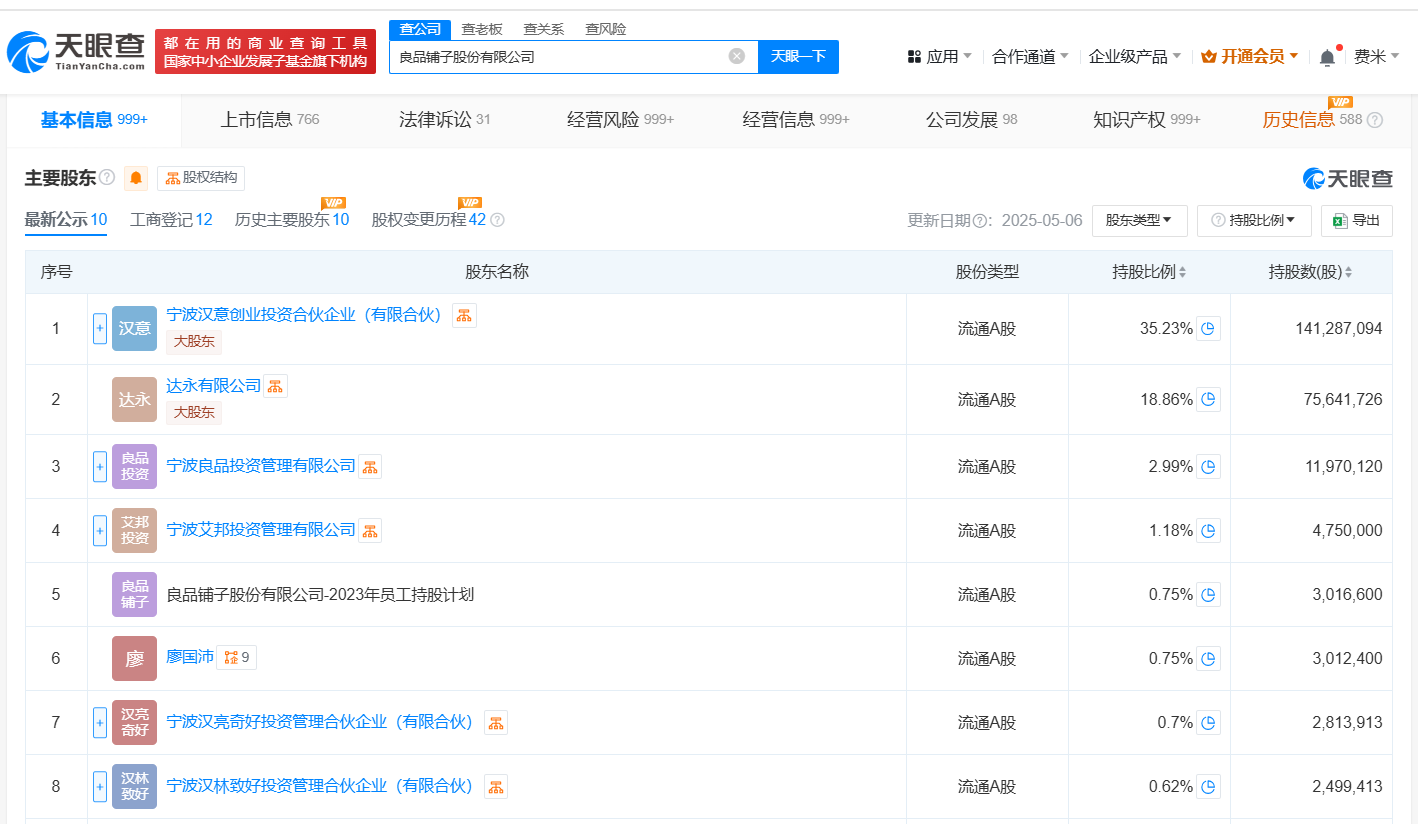This screenshot has width=1418, height=824.
Task: Open the 股东类型 filter dropdown
Action: (x=1139, y=220)
